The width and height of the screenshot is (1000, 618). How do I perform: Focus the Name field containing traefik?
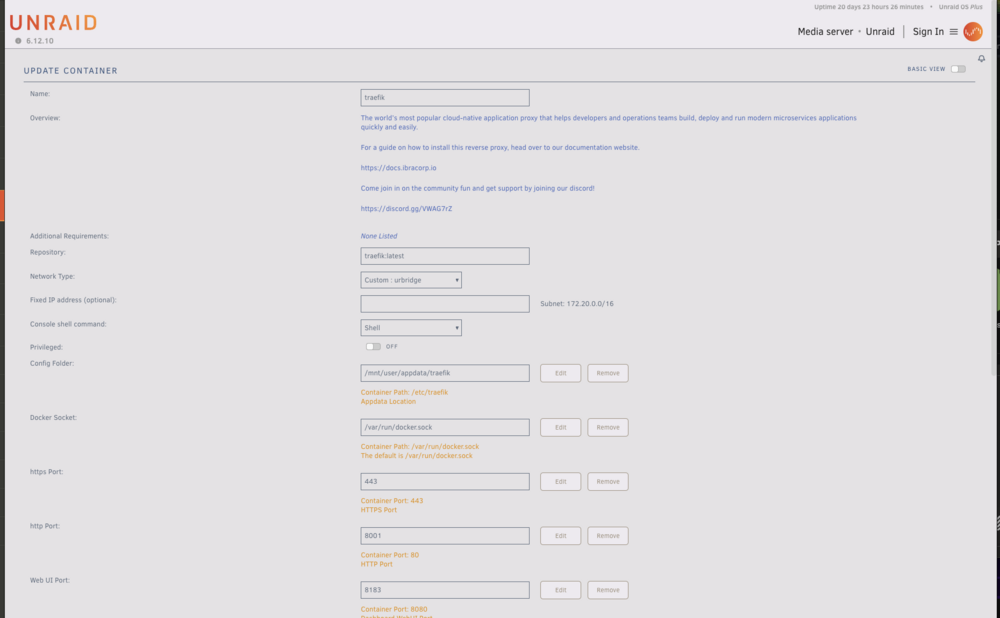pyautogui.click(x=445, y=98)
